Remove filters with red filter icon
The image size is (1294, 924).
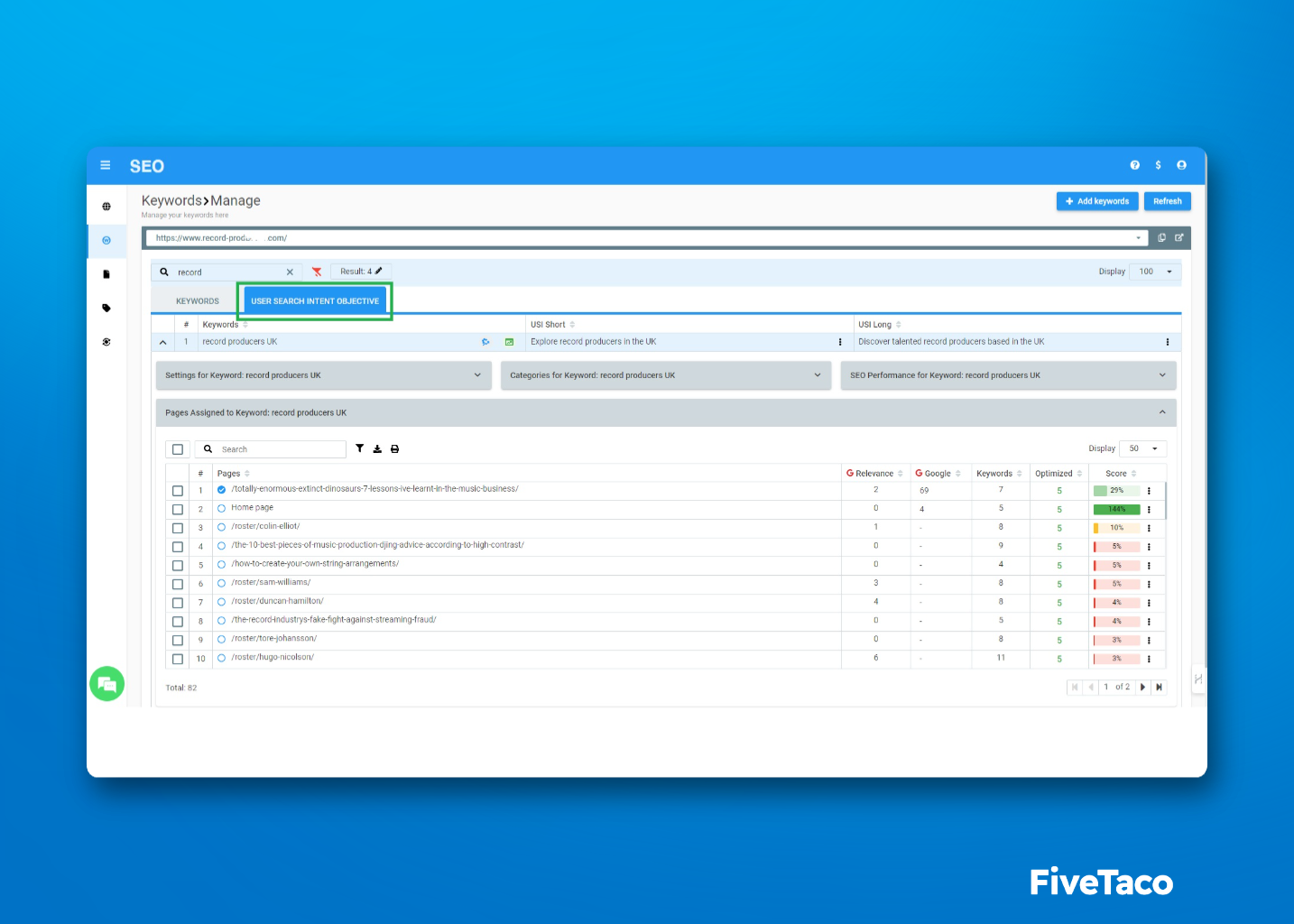coord(317,272)
